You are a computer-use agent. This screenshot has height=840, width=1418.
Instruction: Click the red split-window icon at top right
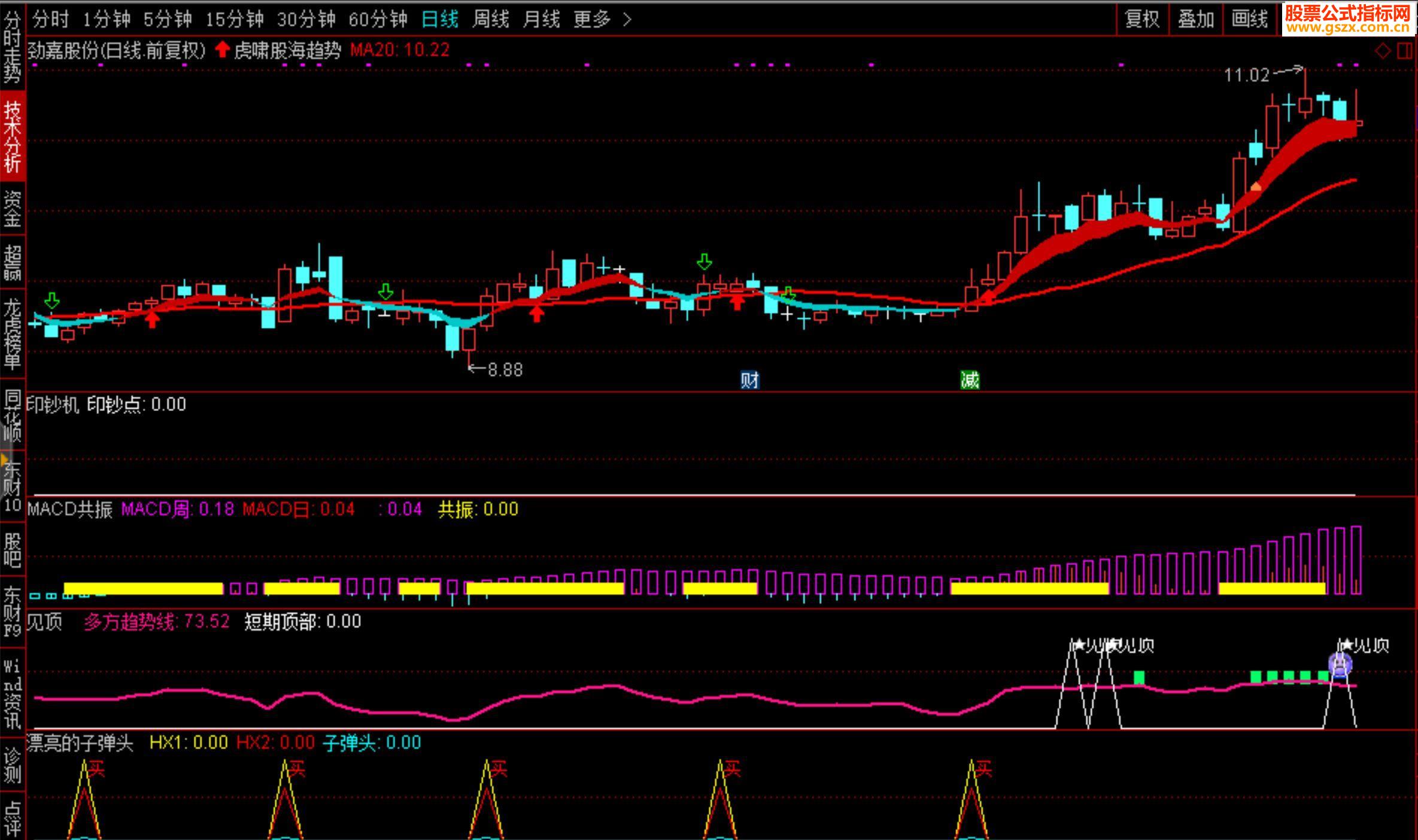click(1404, 51)
